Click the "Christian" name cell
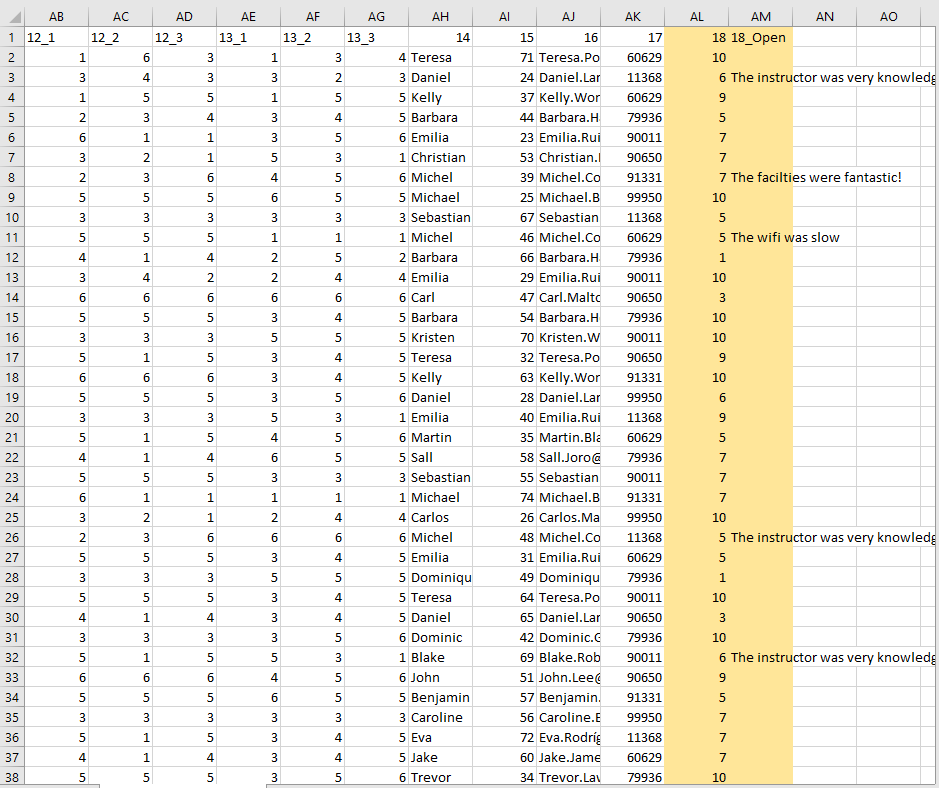Screen dimensions: 939x788 click(x=440, y=157)
